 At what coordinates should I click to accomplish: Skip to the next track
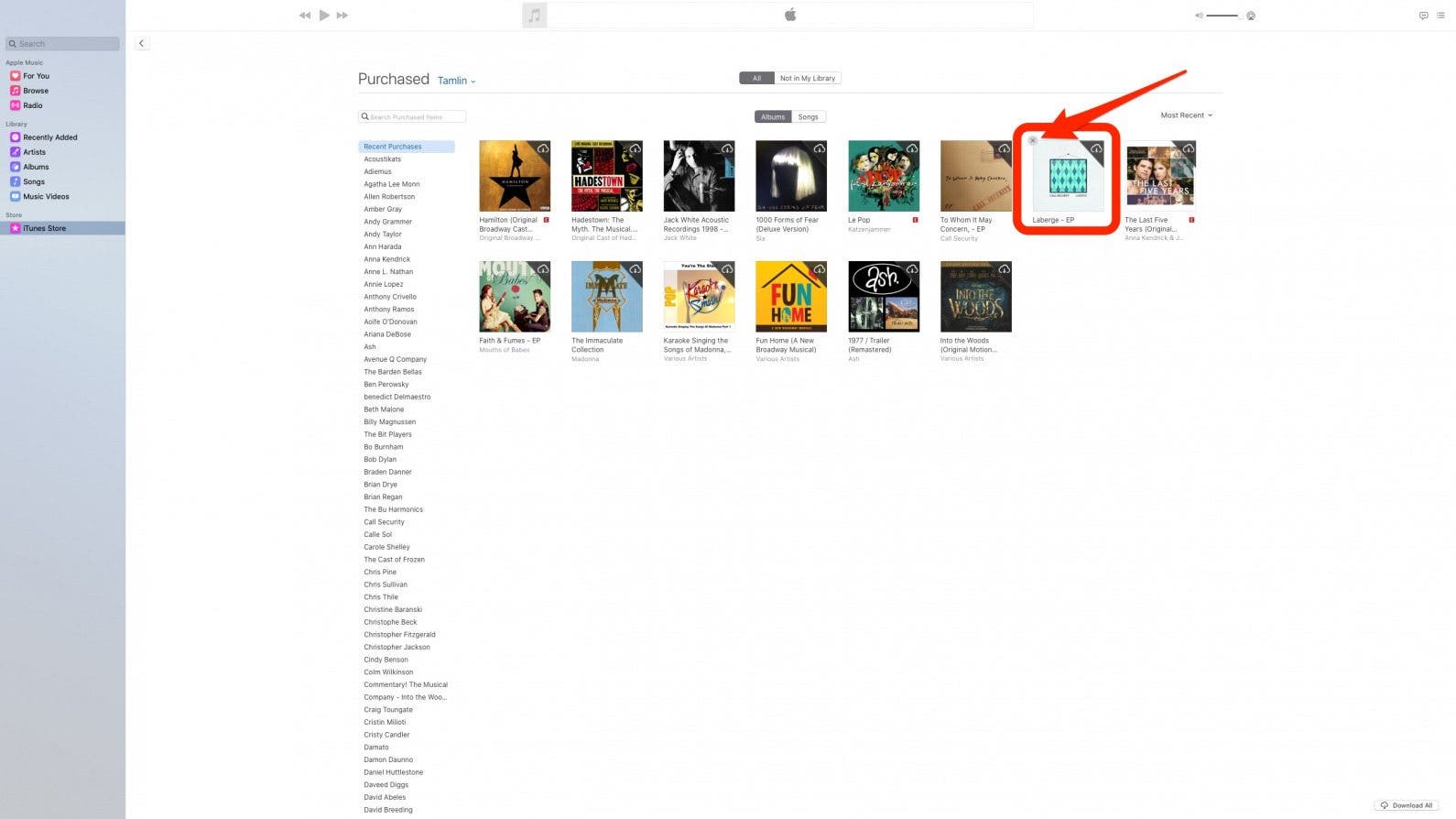pos(342,16)
